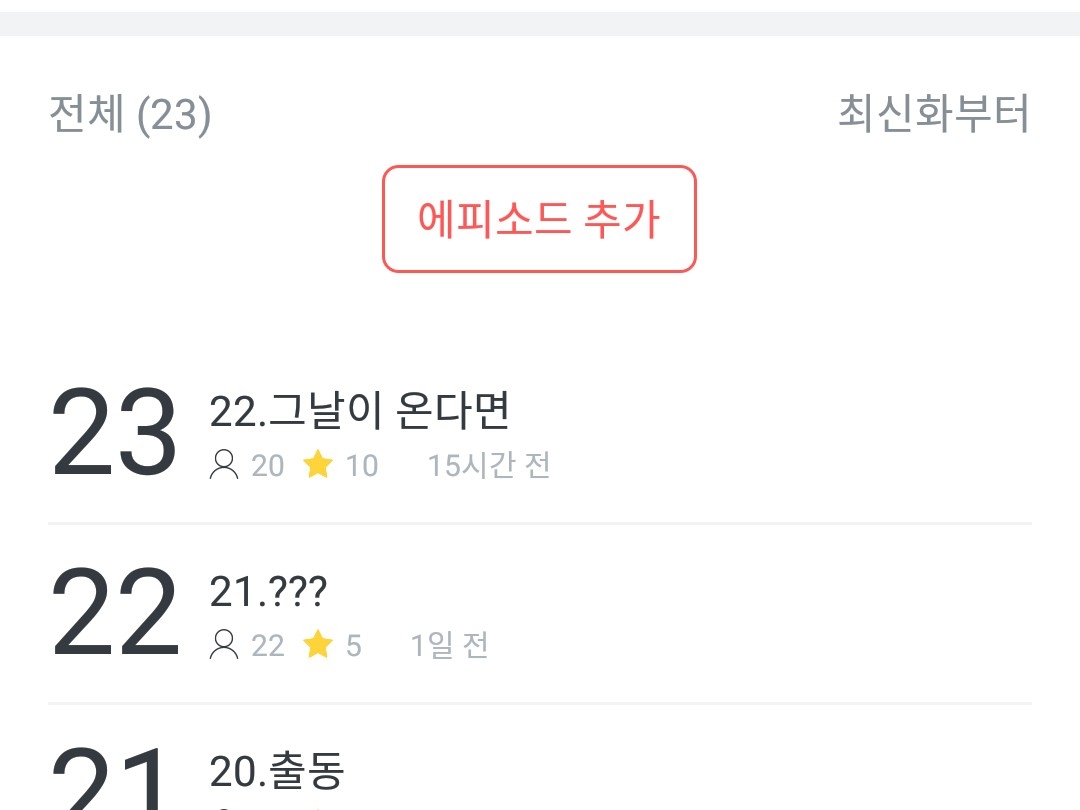The image size is (1080, 810).
Task: Select the 전체 (23) episode count label
Action: (130, 115)
